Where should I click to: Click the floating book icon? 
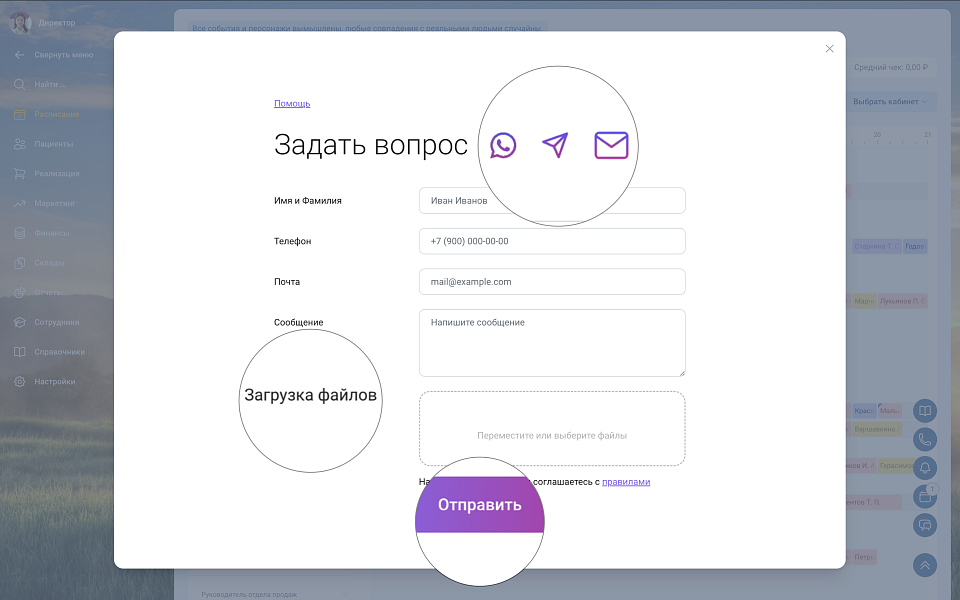coord(925,411)
